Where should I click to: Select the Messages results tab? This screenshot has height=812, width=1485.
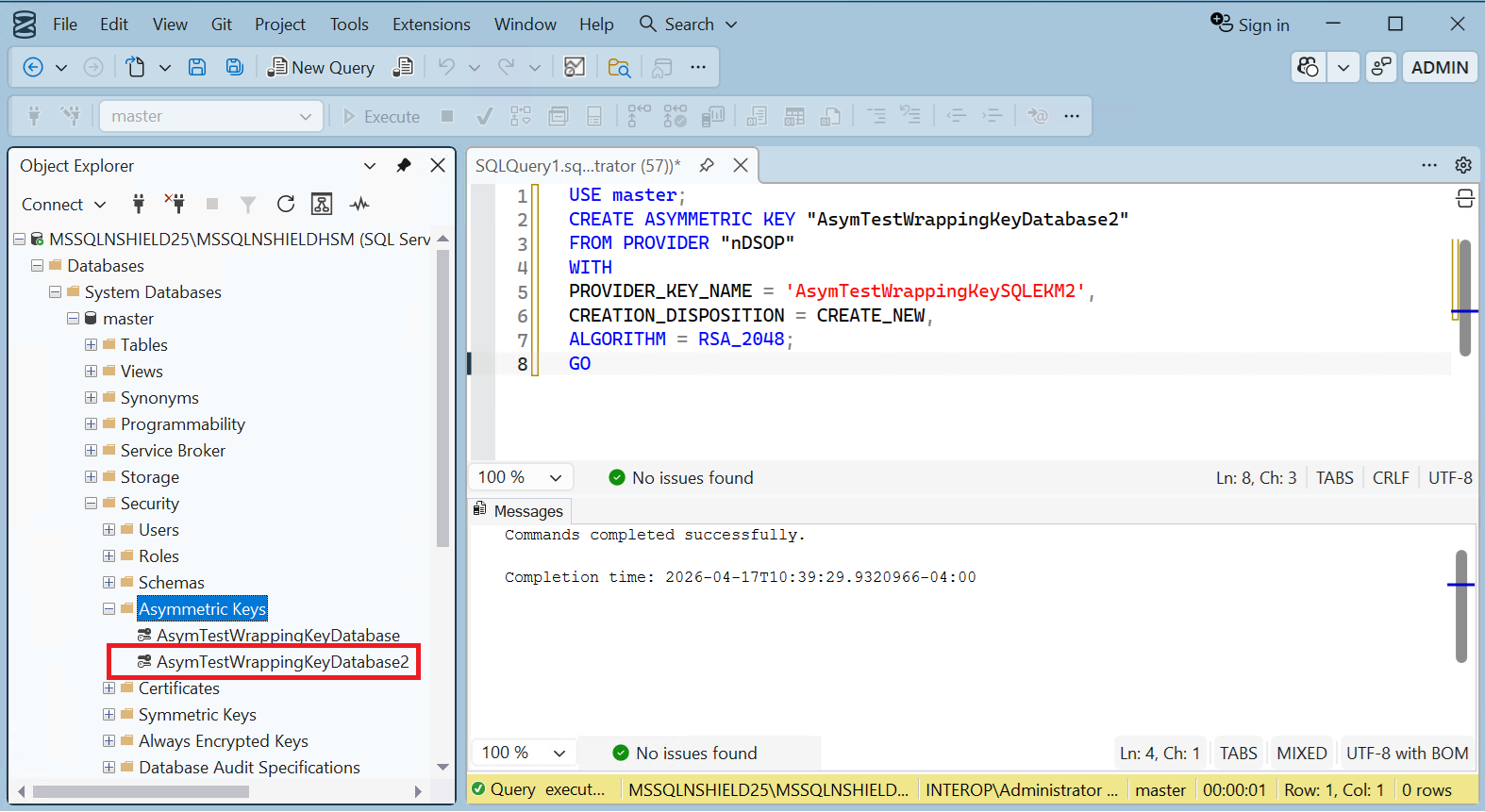point(518,510)
